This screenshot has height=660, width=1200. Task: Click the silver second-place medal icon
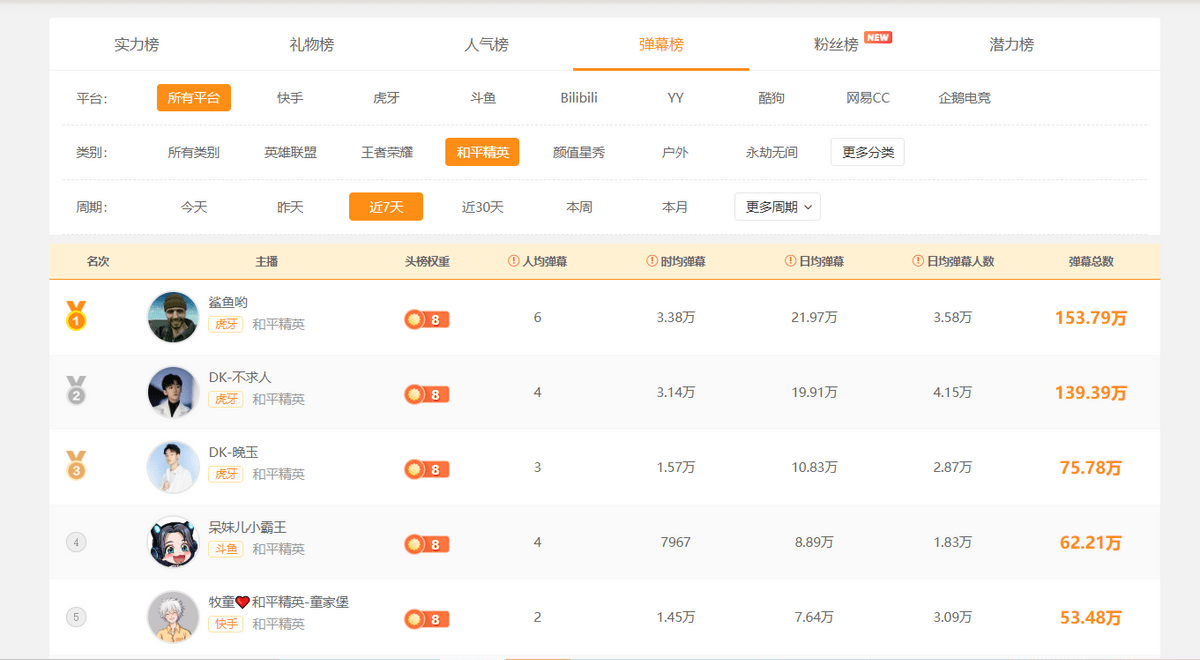pos(76,391)
